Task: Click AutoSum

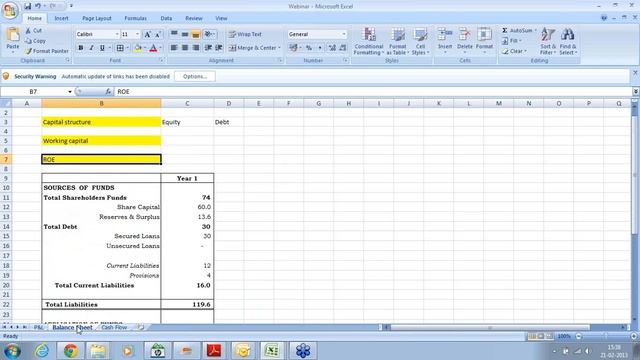Action: tap(517, 31)
